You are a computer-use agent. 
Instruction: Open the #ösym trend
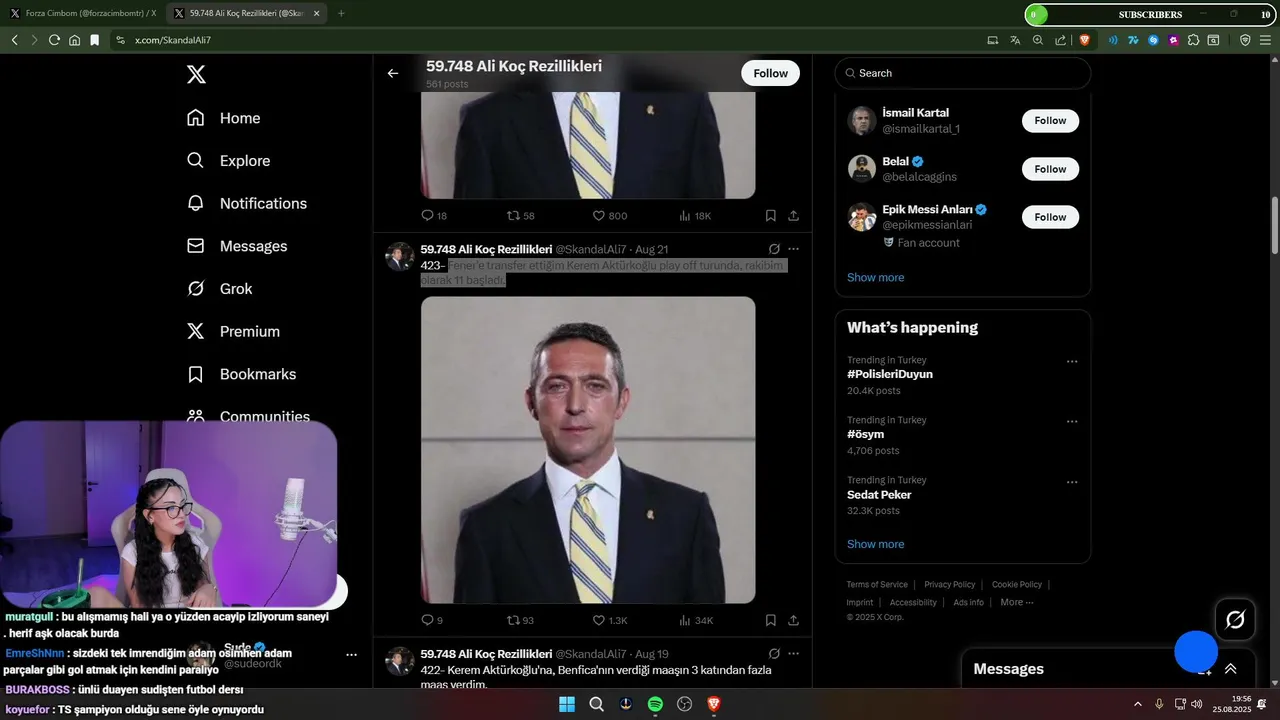[865, 434]
